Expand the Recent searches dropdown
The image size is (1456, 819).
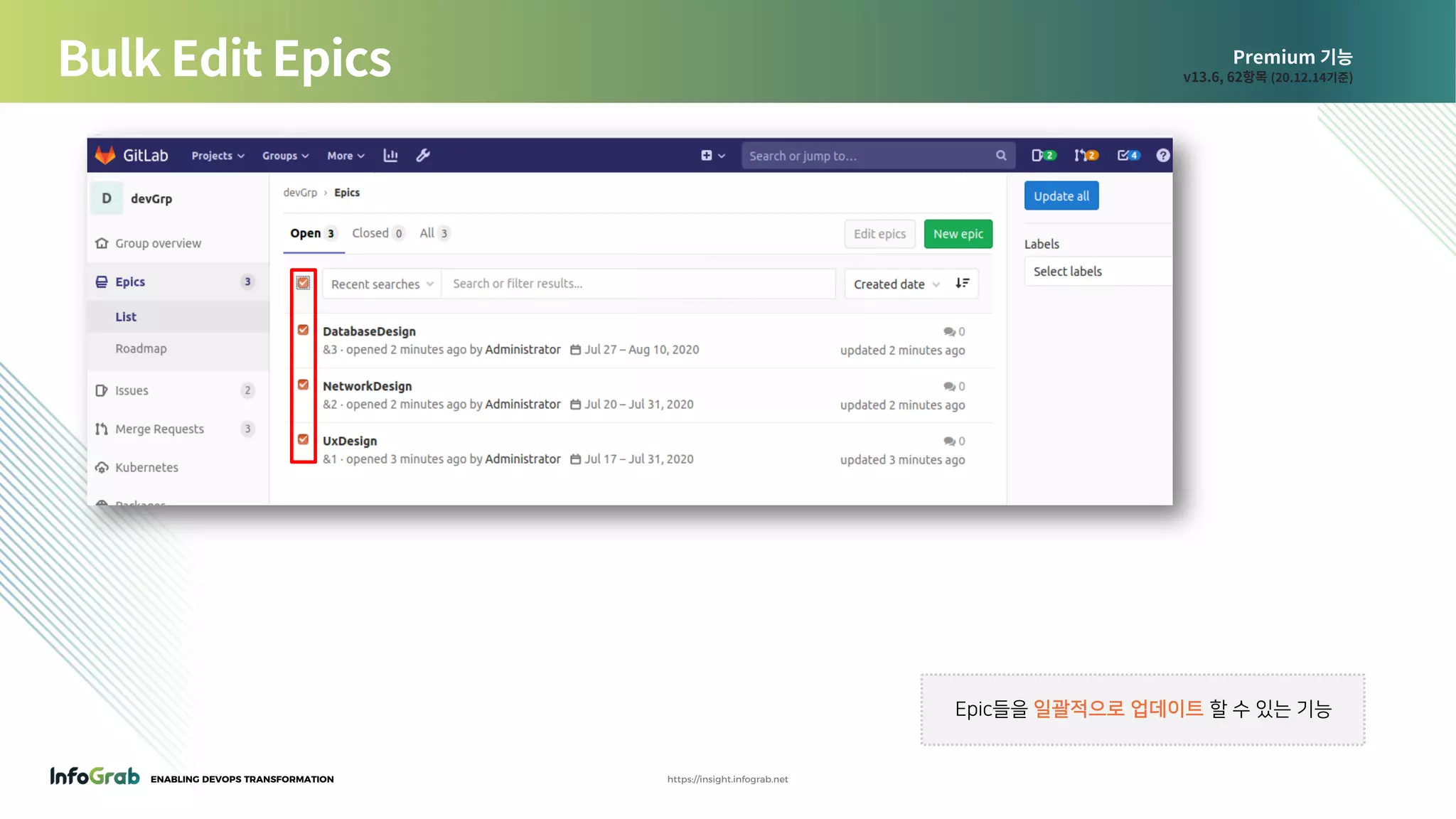click(x=382, y=284)
